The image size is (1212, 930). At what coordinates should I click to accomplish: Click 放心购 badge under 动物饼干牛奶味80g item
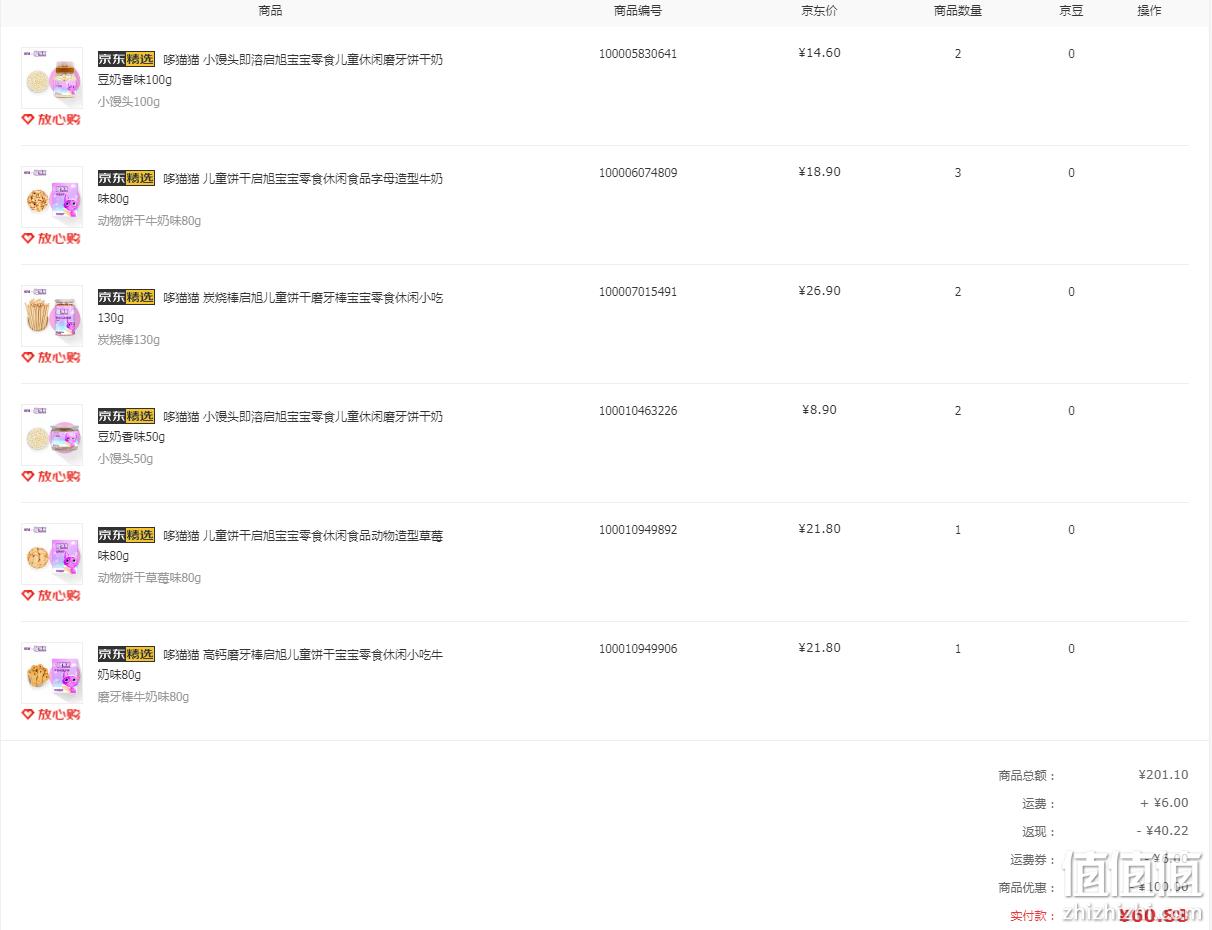pos(51,238)
